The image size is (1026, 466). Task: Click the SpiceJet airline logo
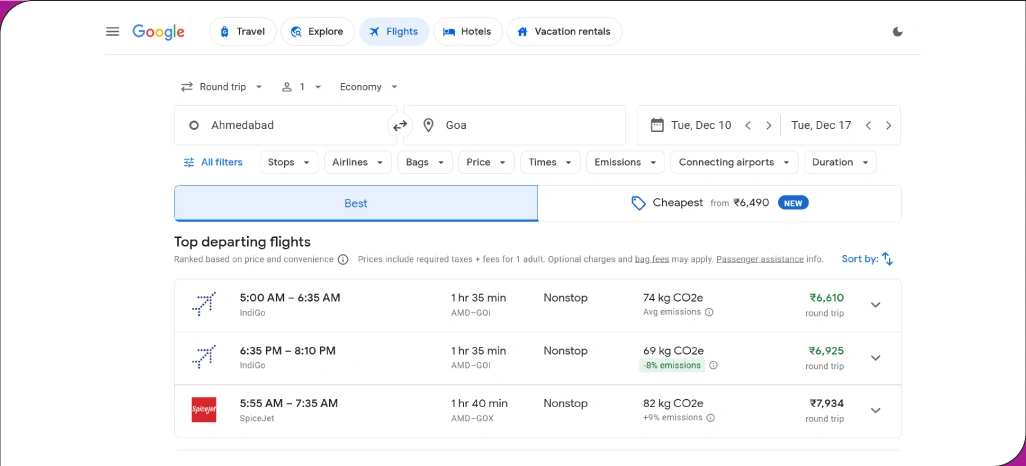pos(203,410)
